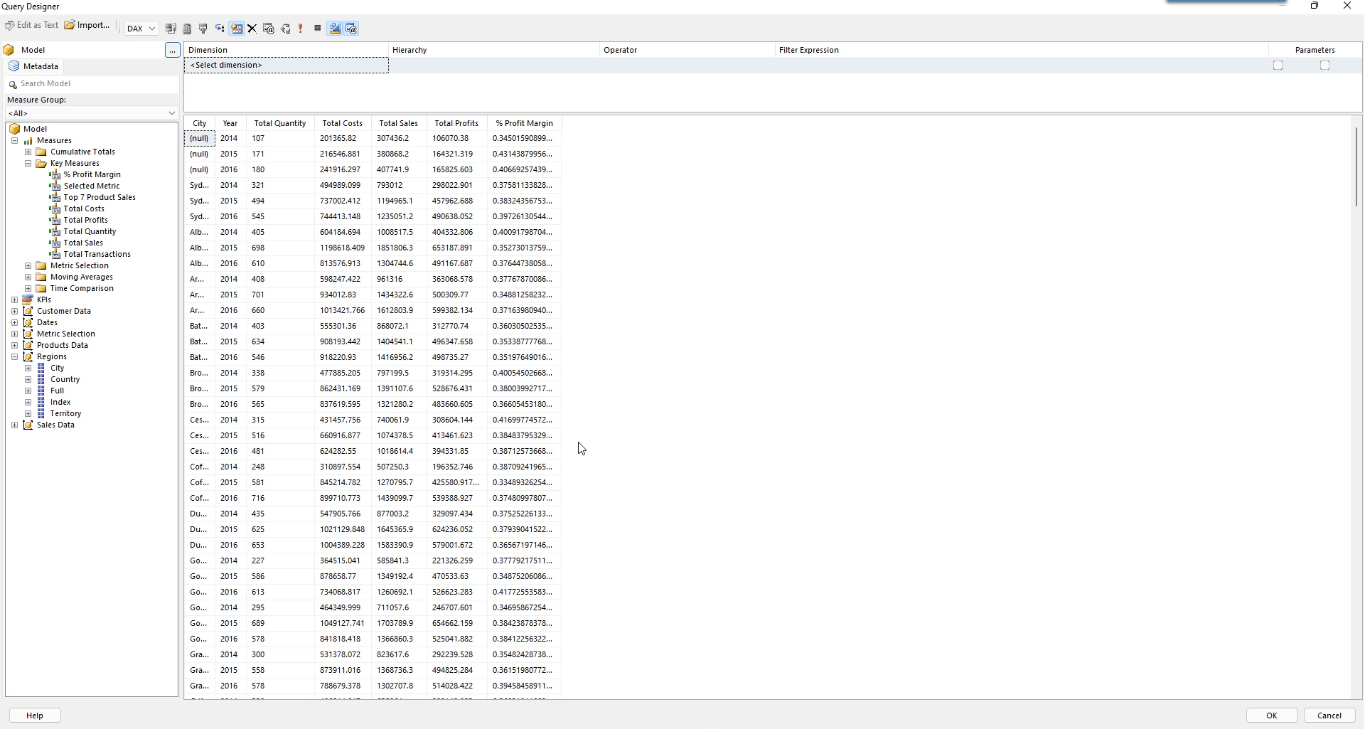The image size is (1364, 729).
Task: Open the Query Parameters toolbar icon
Action: (x=268, y=28)
